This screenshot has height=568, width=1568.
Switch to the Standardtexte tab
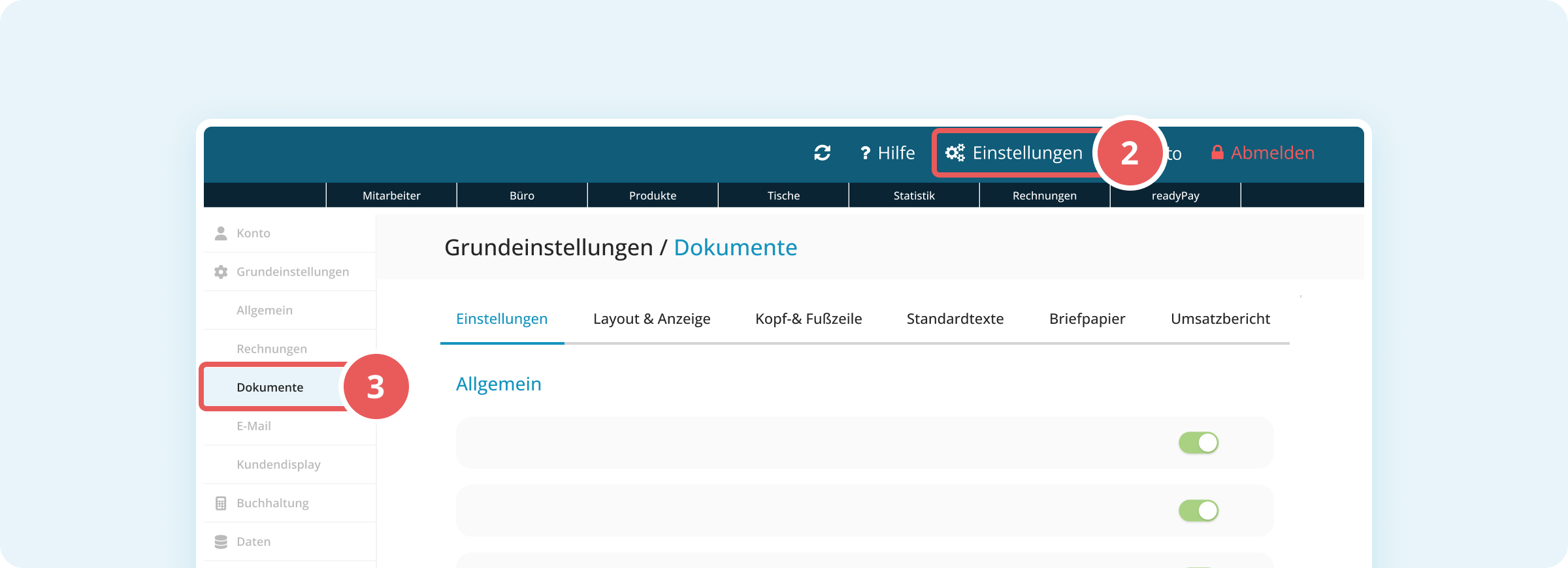click(955, 319)
